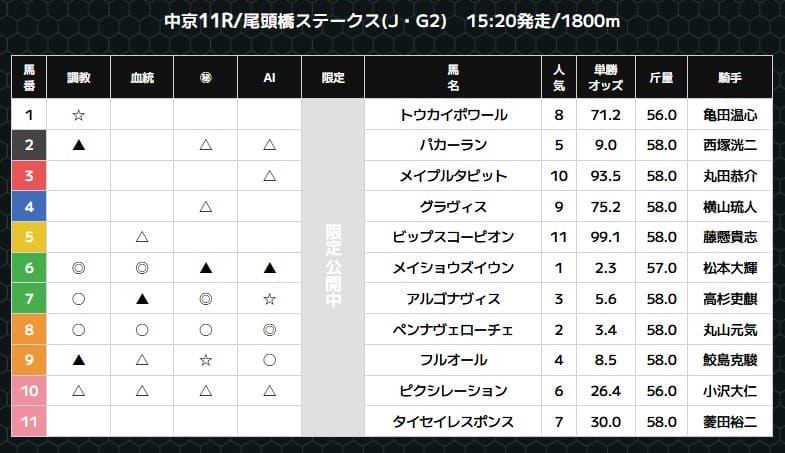The image size is (785, 453).
Task: Select the green number 6 swatch
Action: click(x=29, y=268)
